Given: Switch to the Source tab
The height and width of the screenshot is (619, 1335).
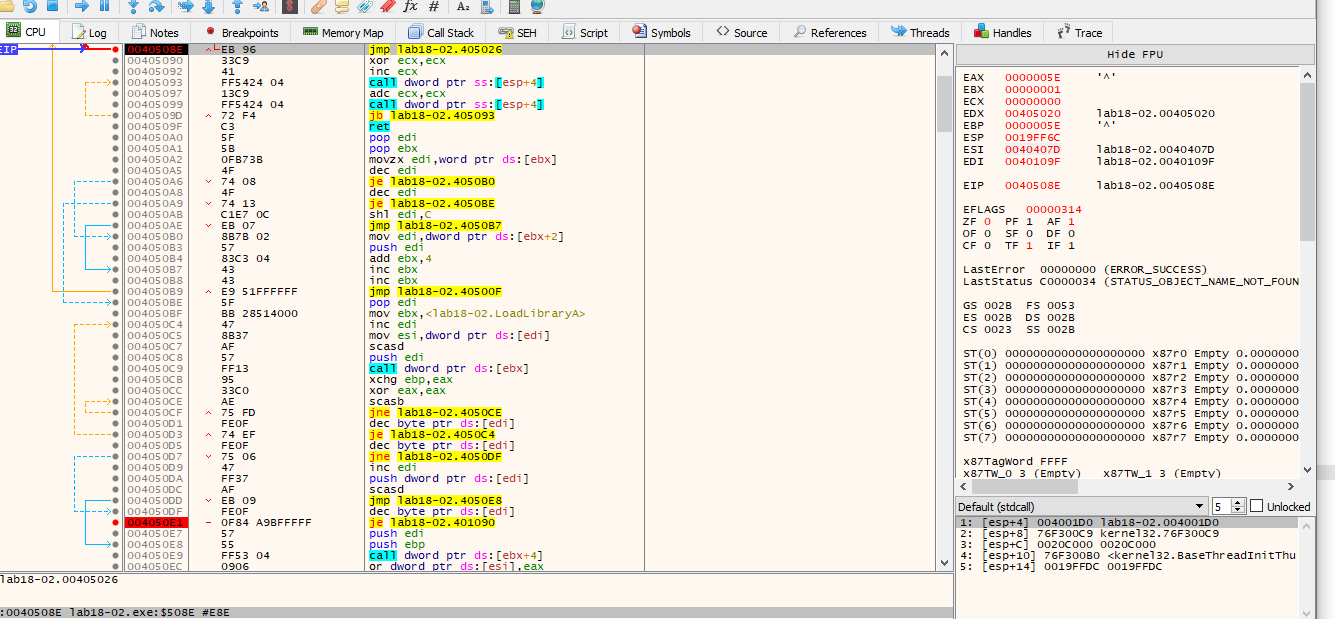Looking at the screenshot, I should [741, 32].
